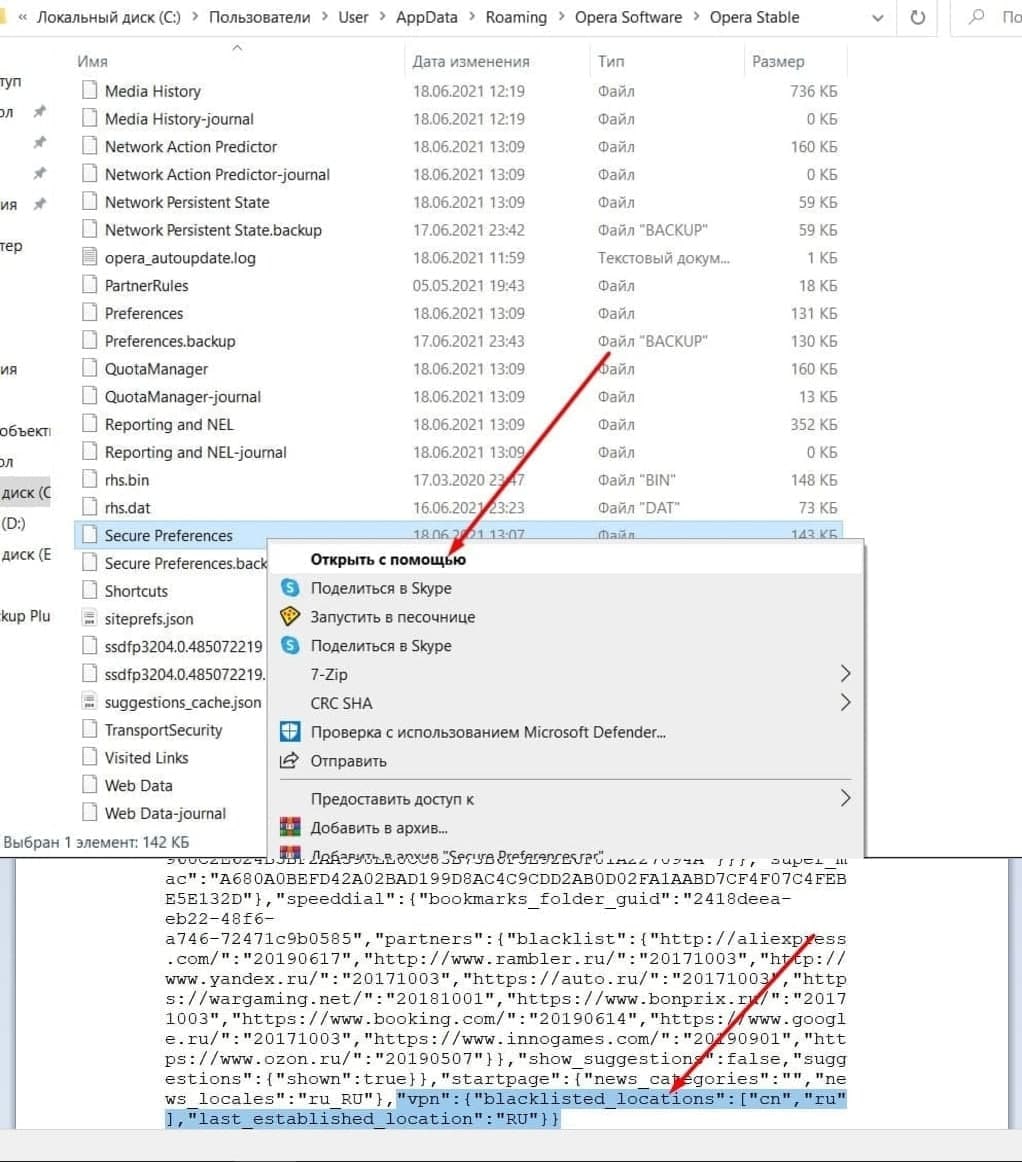Sort by the Дата изменения column header
The height and width of the screenshot is (1162, 1022).
pyautogui.click(x=471, y=62)
